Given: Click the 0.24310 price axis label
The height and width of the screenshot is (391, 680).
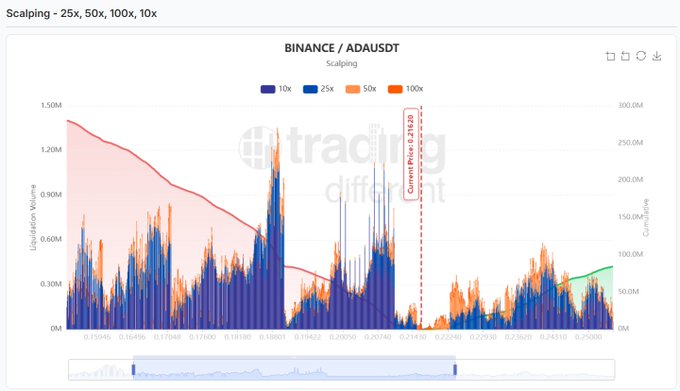Looking at the screenshot, I should click(553, 337).
